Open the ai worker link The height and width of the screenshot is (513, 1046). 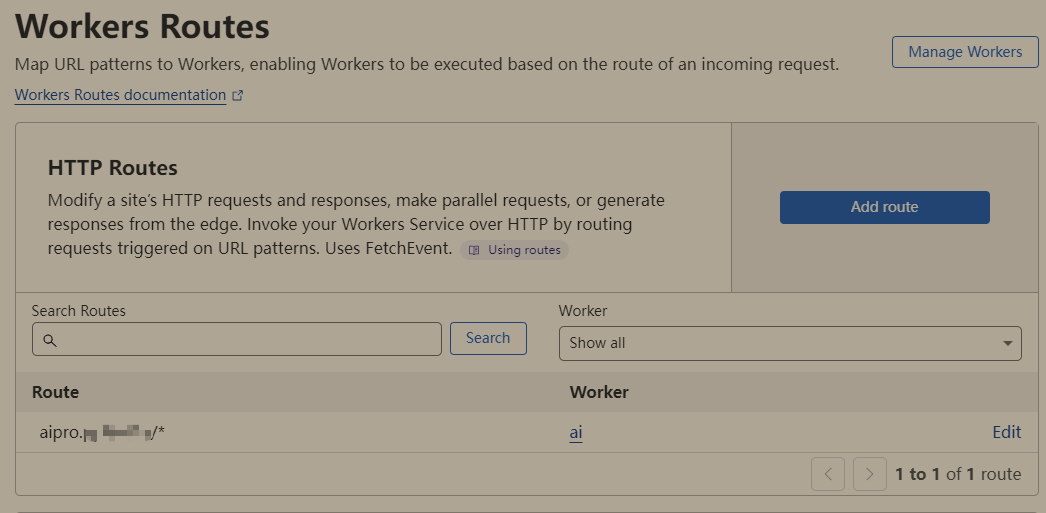576,432
